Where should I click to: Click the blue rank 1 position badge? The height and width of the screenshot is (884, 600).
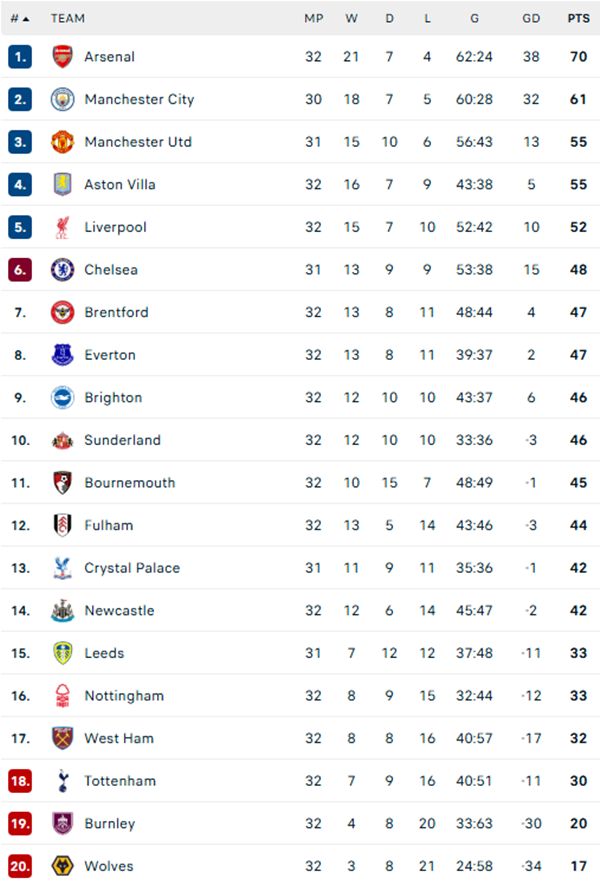20,57
